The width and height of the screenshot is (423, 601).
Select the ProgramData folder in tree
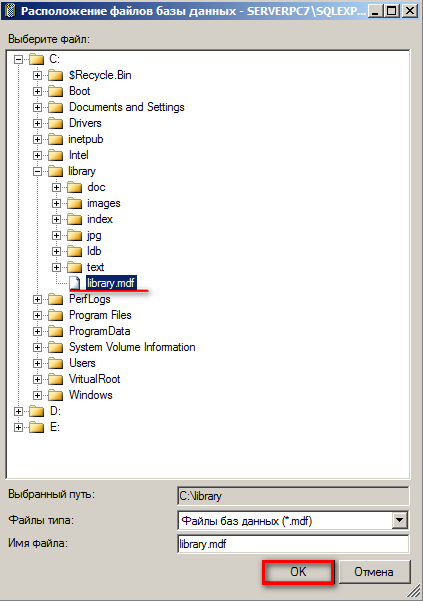100,331
